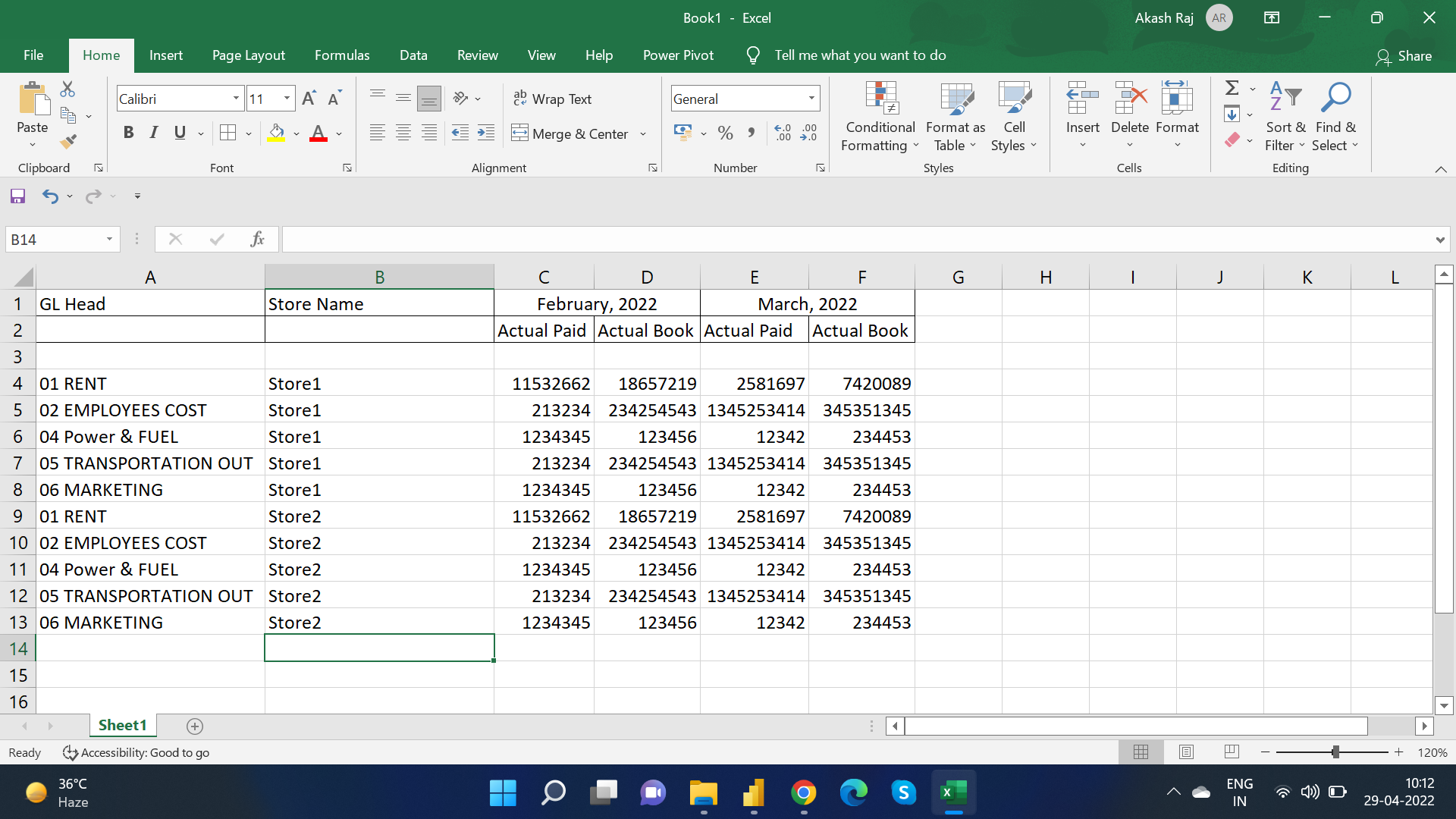Add a new sheet with plus icon
The height and width of the screenshot is (819, 1456).
195,726
